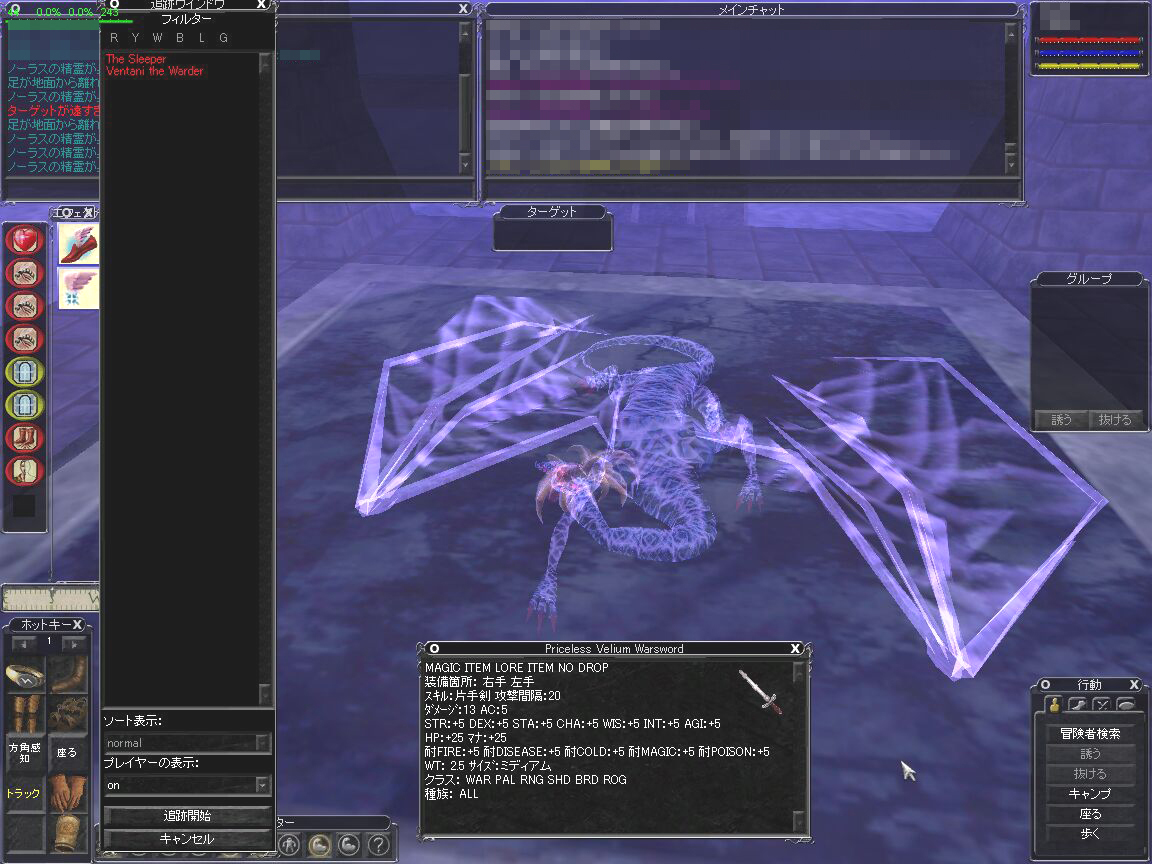Select 'The Sleeper' in the tracking list
The width and height of the screenshot is (1152, 864).
[136, 59]
